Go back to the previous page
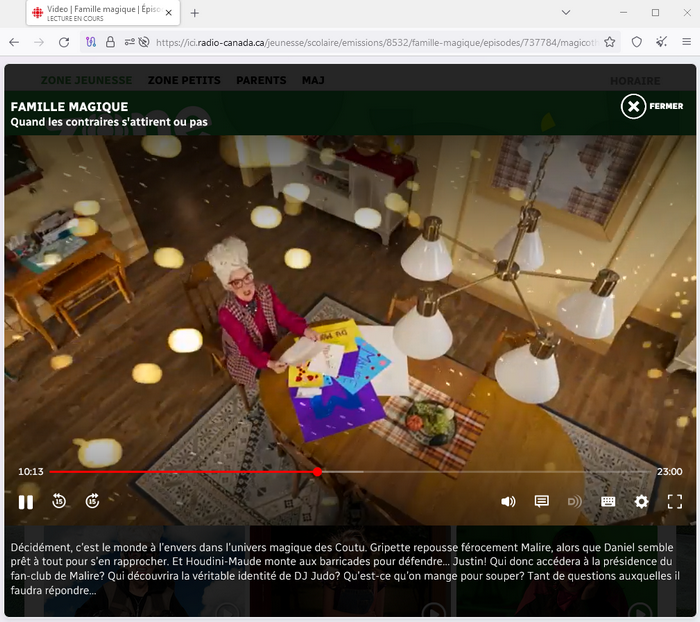Viewport: 700px width, 622px height. click(14, 42)
